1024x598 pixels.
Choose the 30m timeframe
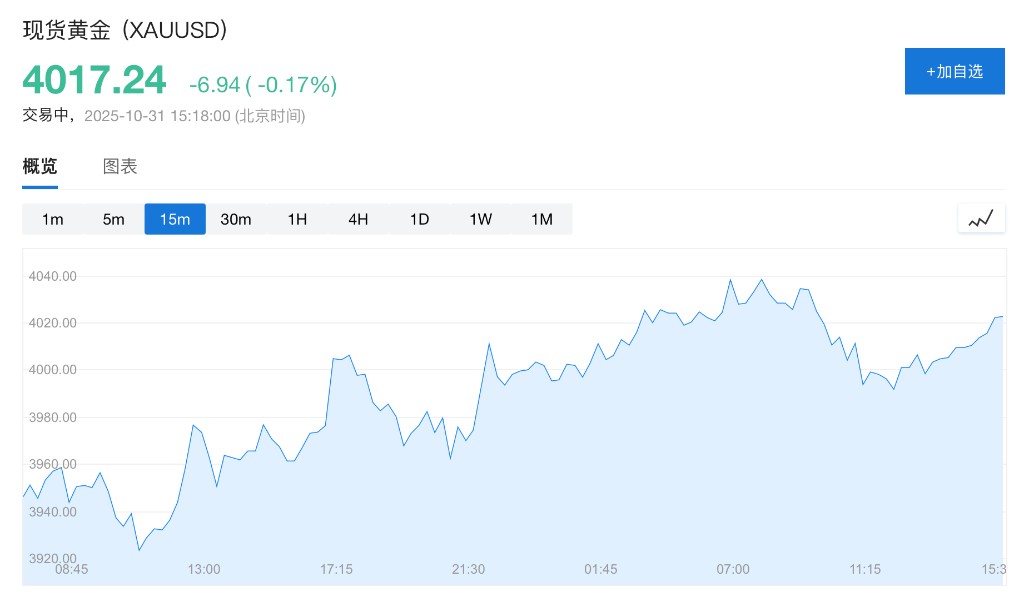pyautogui.click(x=236, y=219)
